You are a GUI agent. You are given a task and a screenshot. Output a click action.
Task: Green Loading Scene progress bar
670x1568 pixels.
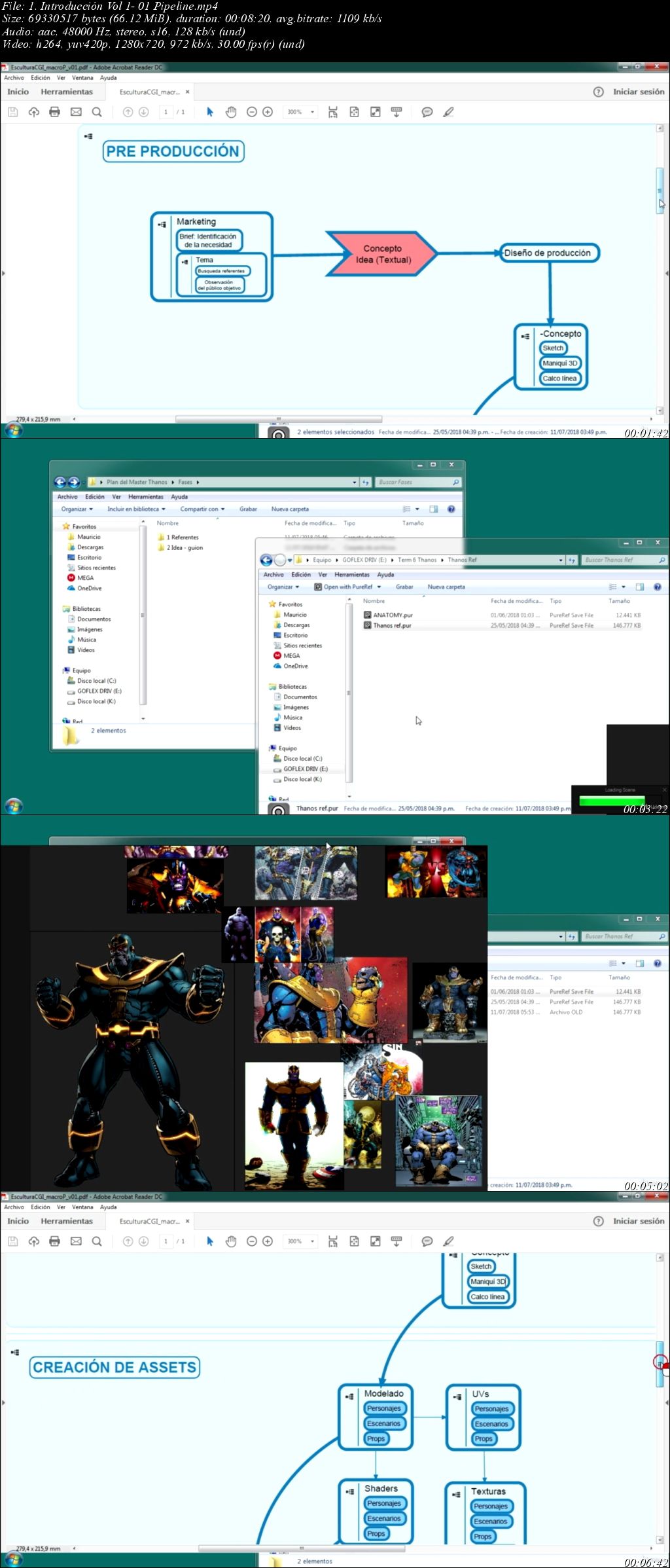(x=612, y=800)
